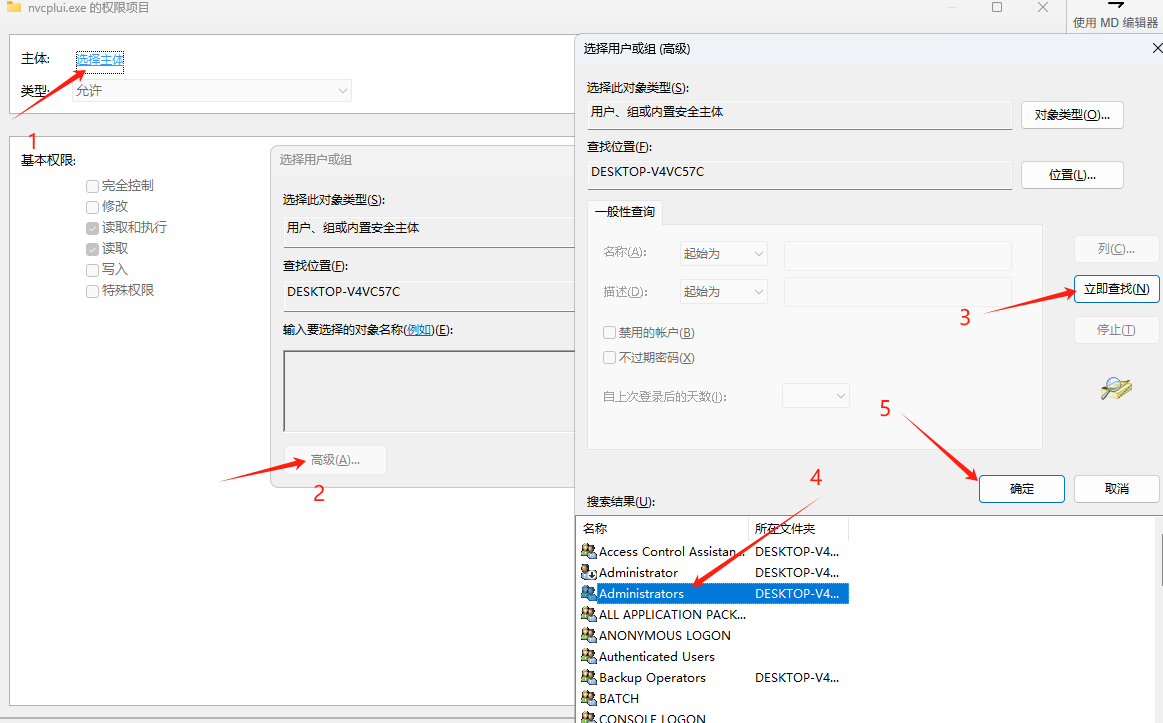
Task: Select the Administrator row text
Action: (x=638, y=572)
